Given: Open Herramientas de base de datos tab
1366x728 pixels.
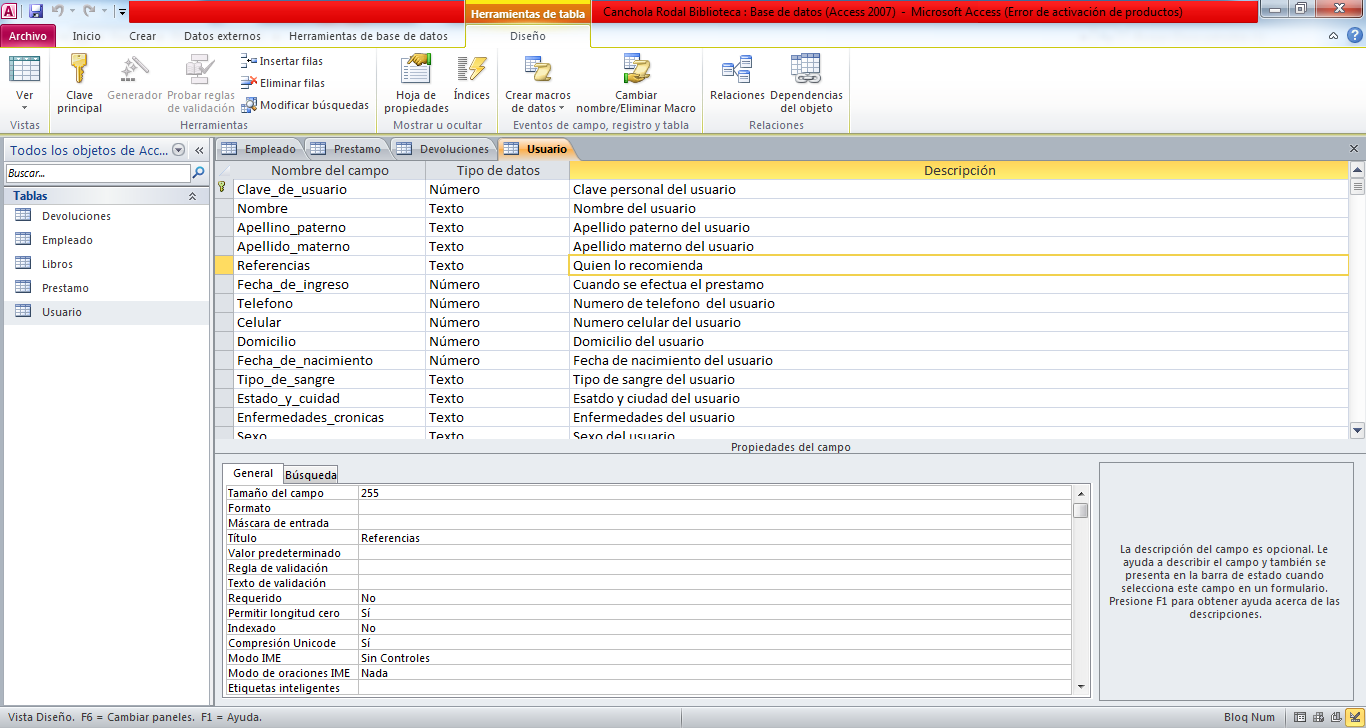Looking at the screenshot, I should pos(369,36).
